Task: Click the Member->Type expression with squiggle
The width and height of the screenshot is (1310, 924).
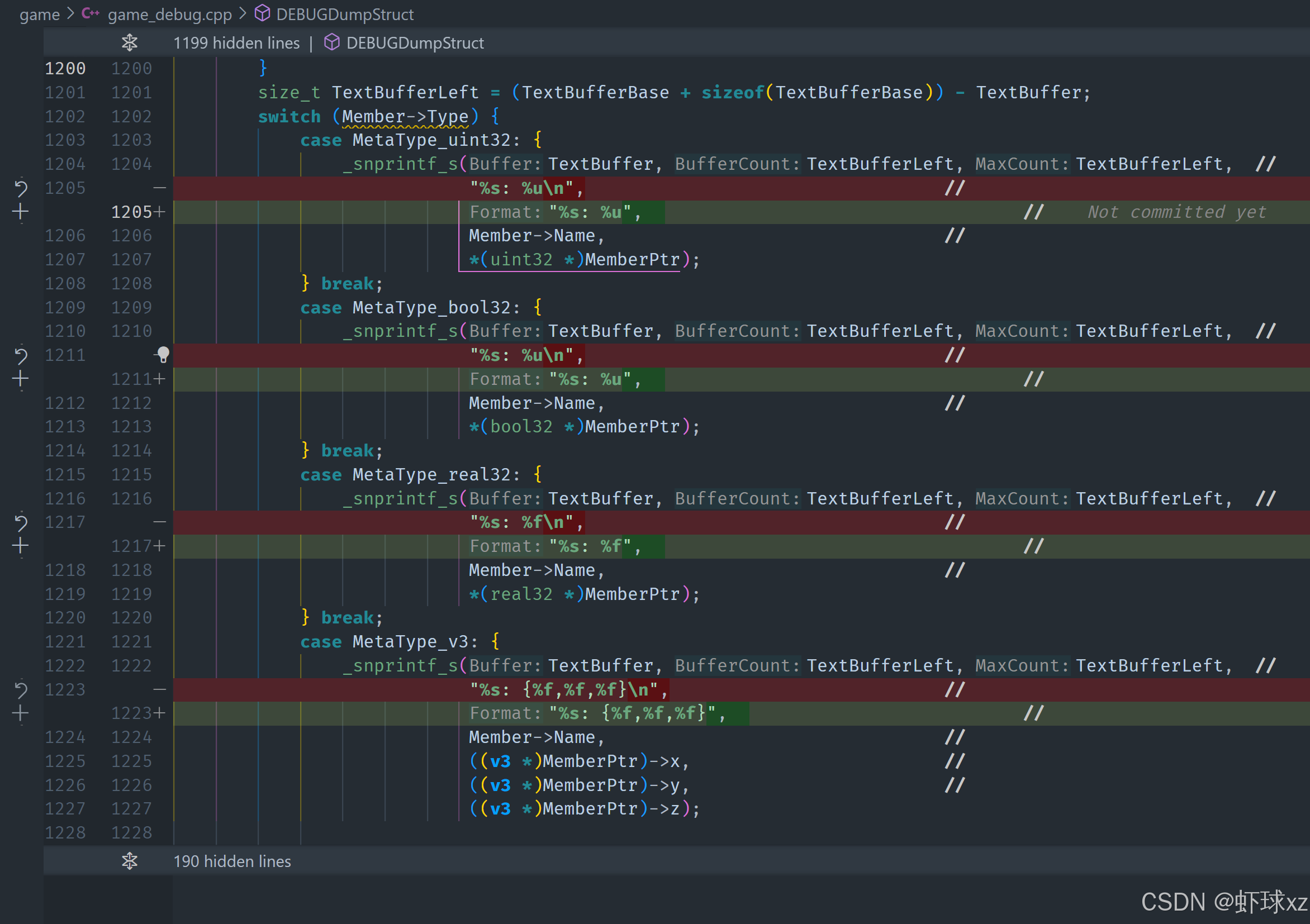Action: point(405,116)
